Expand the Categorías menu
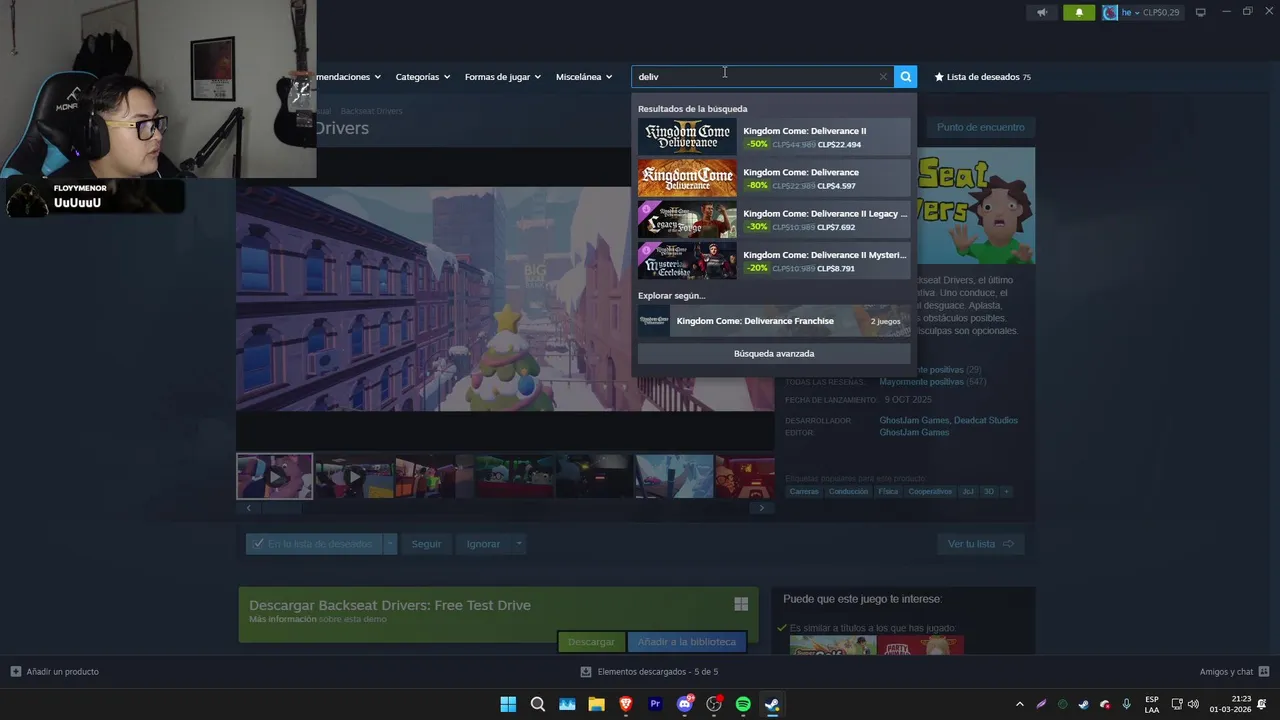 pos(422,77)
